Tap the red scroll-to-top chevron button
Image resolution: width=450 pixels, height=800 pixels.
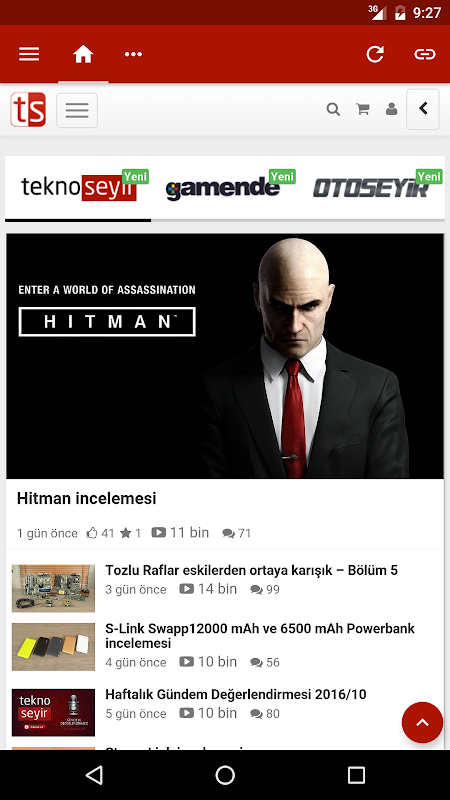point(422,722)
